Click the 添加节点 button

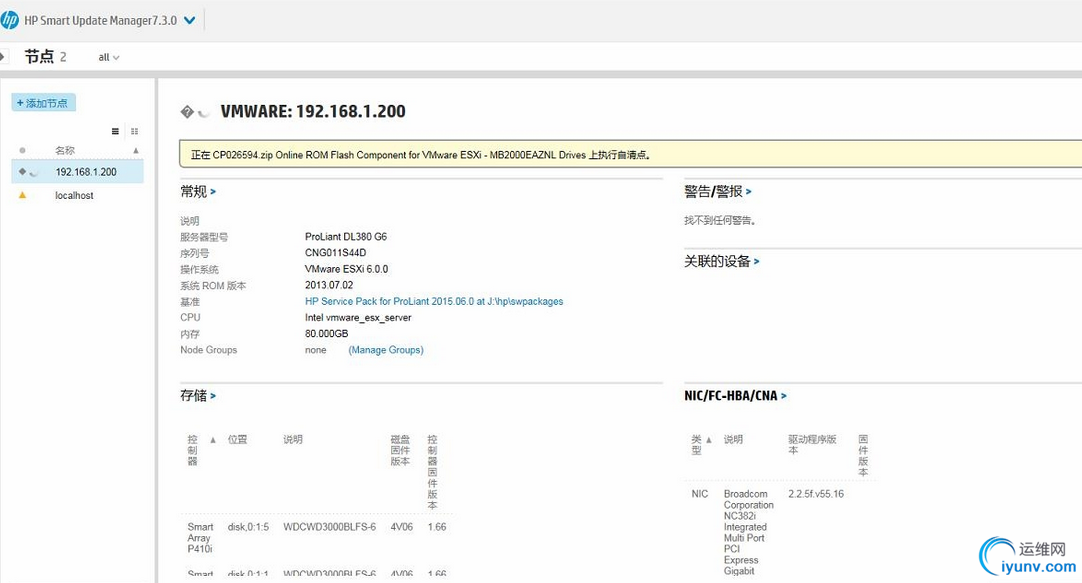(43, 103)
